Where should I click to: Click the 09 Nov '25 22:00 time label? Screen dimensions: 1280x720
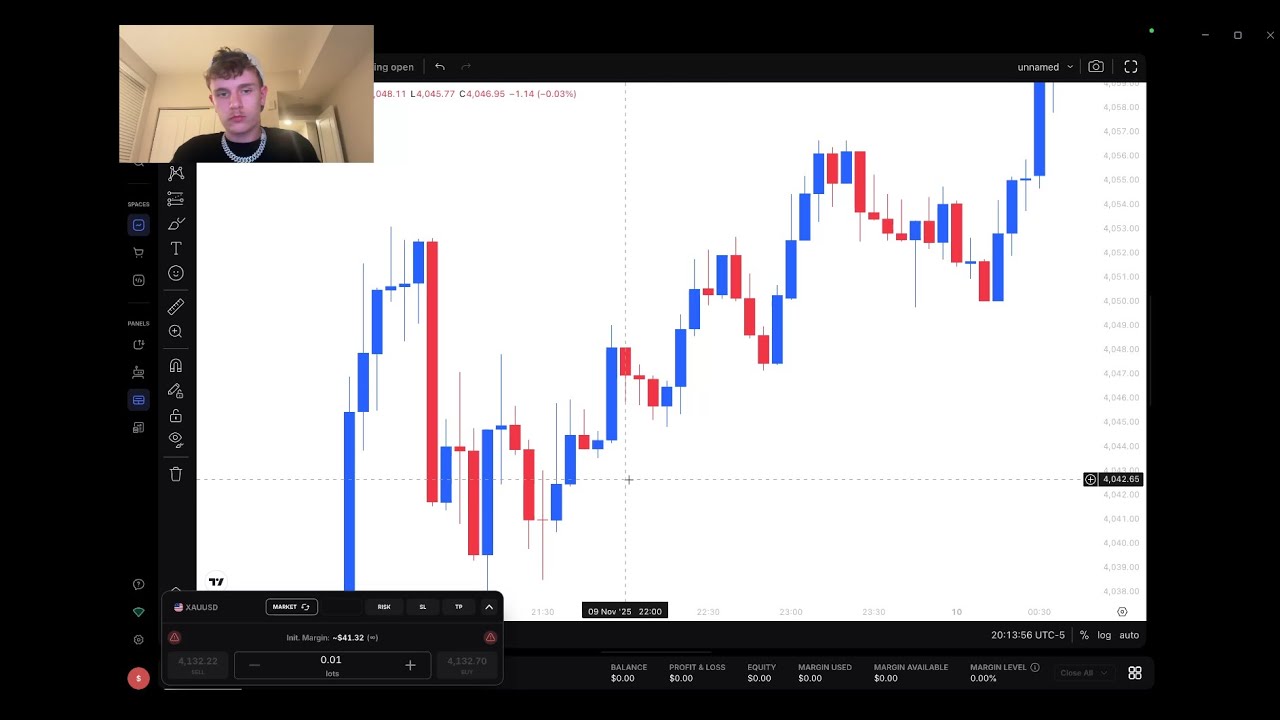tap(625, 611)
